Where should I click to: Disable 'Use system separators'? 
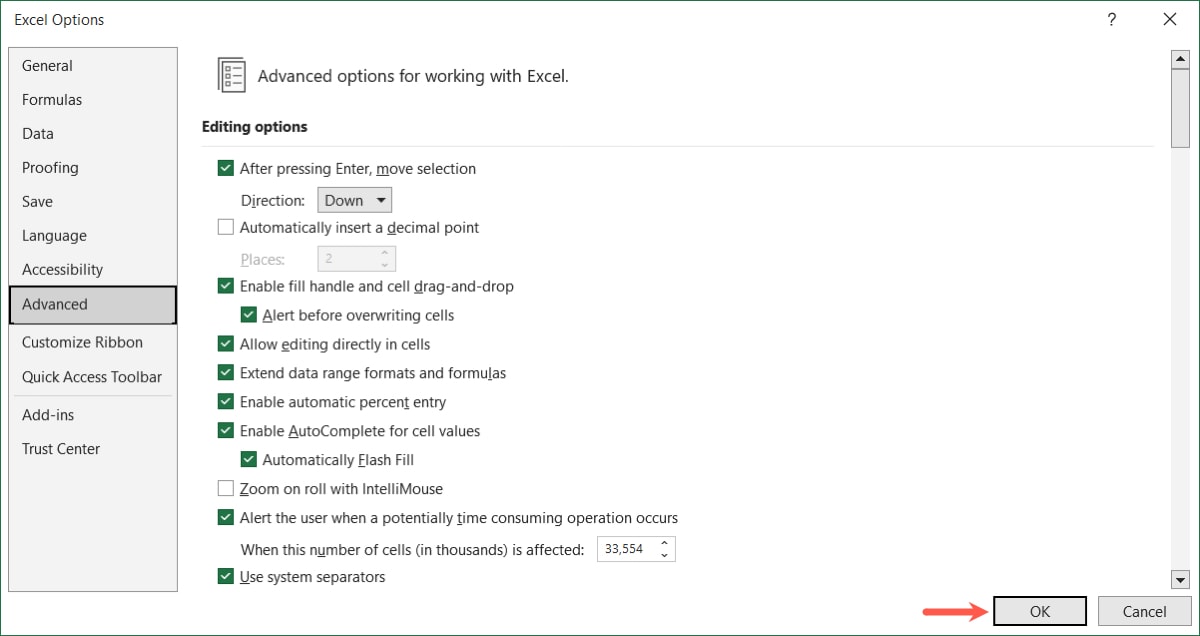point(225,576)
